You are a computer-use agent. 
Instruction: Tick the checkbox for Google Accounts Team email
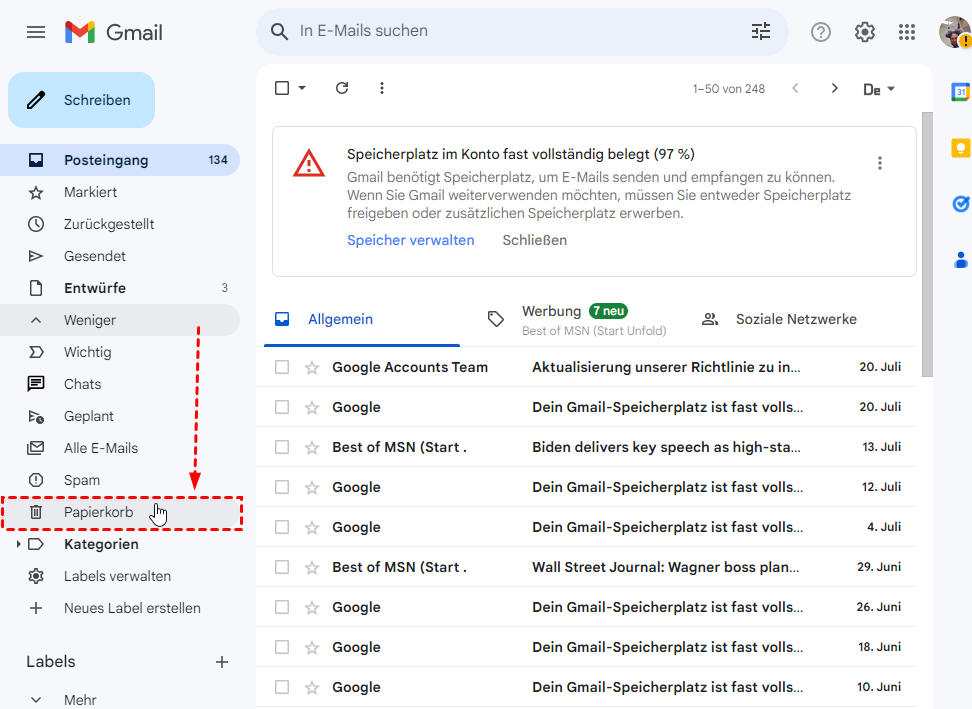(282, 367)
